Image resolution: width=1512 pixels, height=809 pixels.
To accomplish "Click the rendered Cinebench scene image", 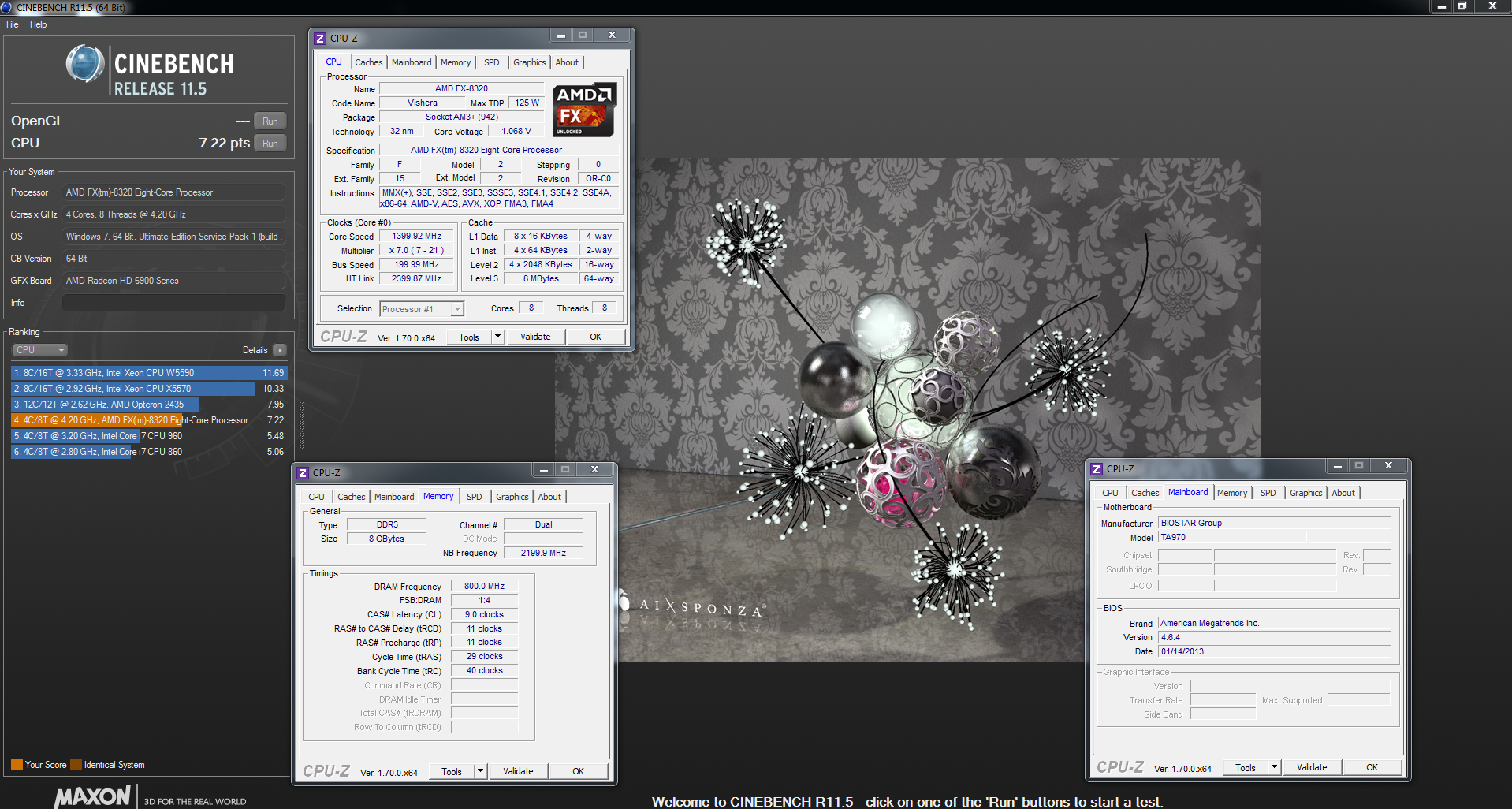I will coord(908,410).
